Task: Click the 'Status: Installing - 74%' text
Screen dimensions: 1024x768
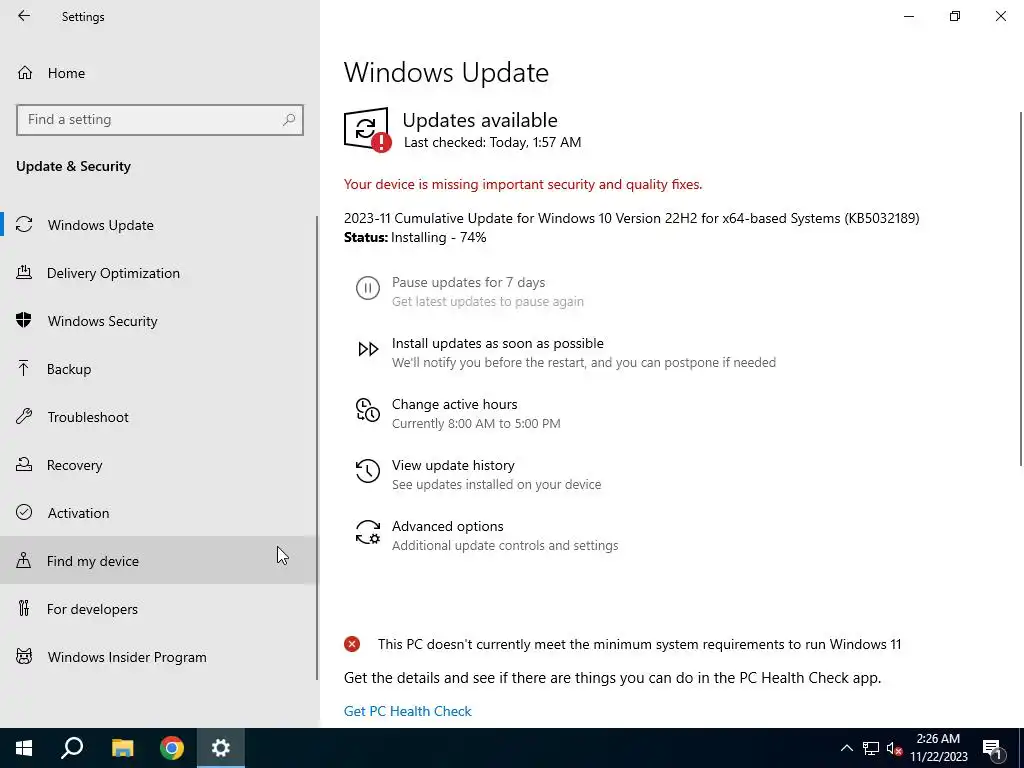Action: [415, 238]
